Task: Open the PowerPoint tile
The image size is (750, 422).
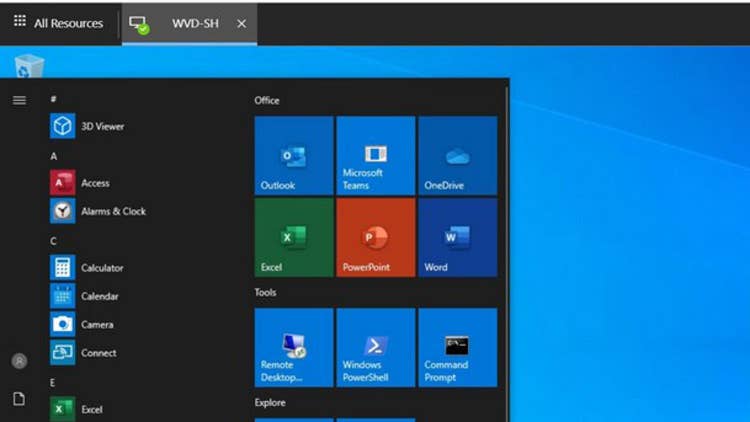Action: click(375, 237)
